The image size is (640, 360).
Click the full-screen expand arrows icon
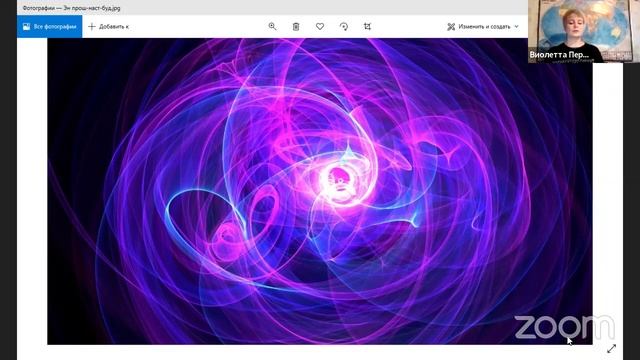point(611,349)
